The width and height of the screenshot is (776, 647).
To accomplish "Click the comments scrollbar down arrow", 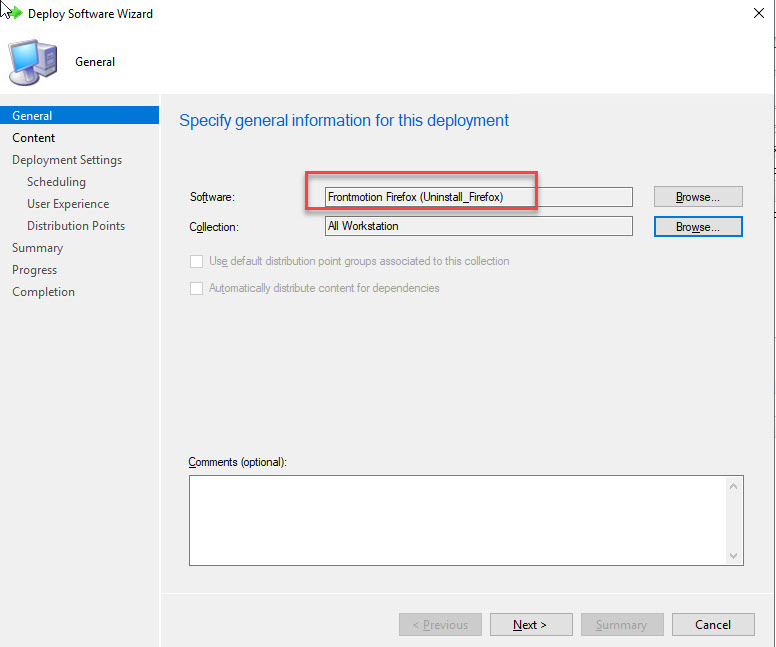I will pyautogui.click(x=734, y=556).
